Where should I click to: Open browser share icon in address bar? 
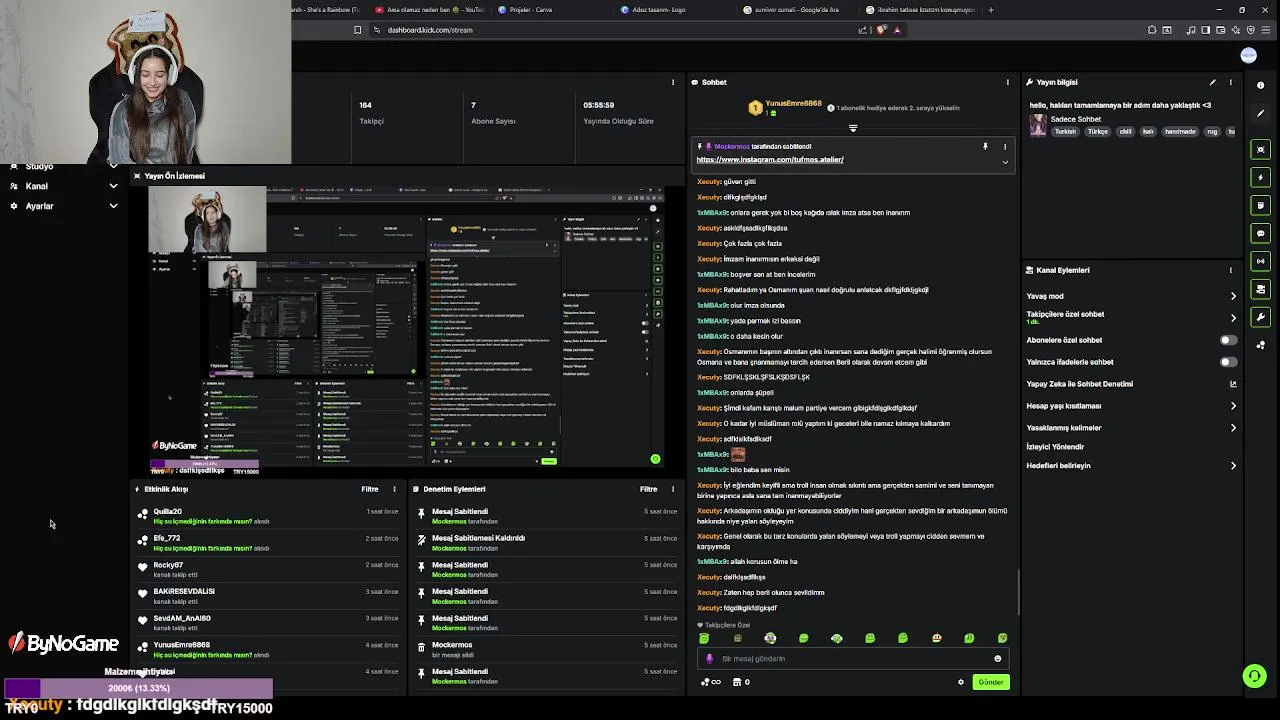(x=863, y=30)
